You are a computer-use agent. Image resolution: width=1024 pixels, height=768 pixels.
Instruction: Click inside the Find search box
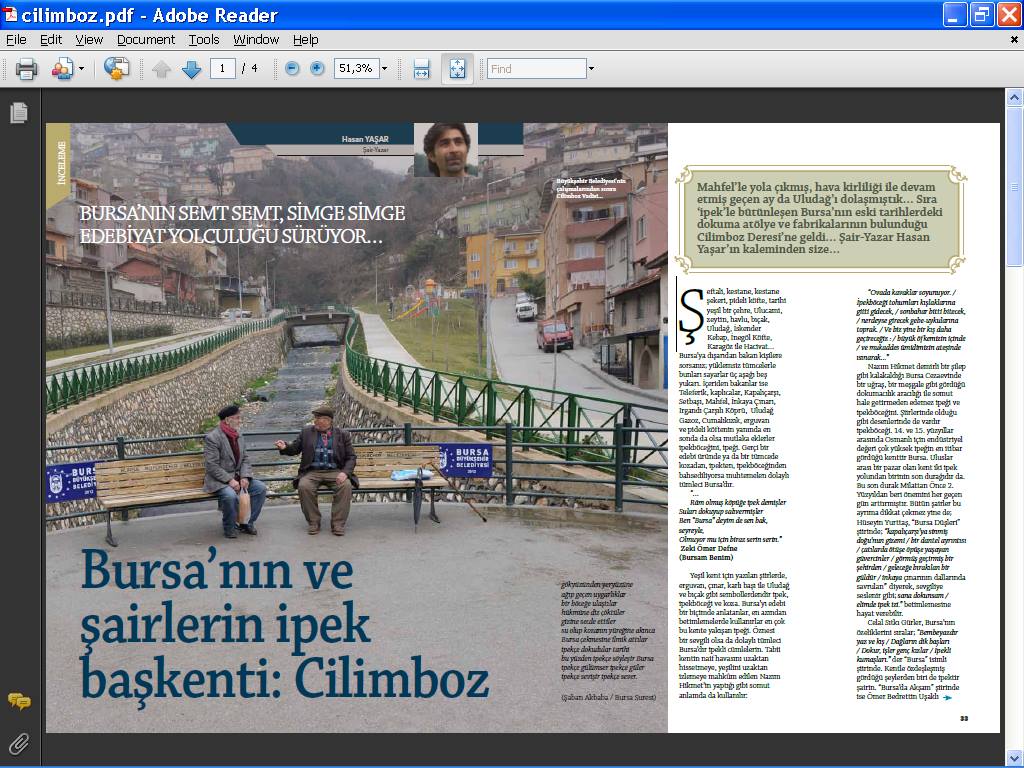537,69
